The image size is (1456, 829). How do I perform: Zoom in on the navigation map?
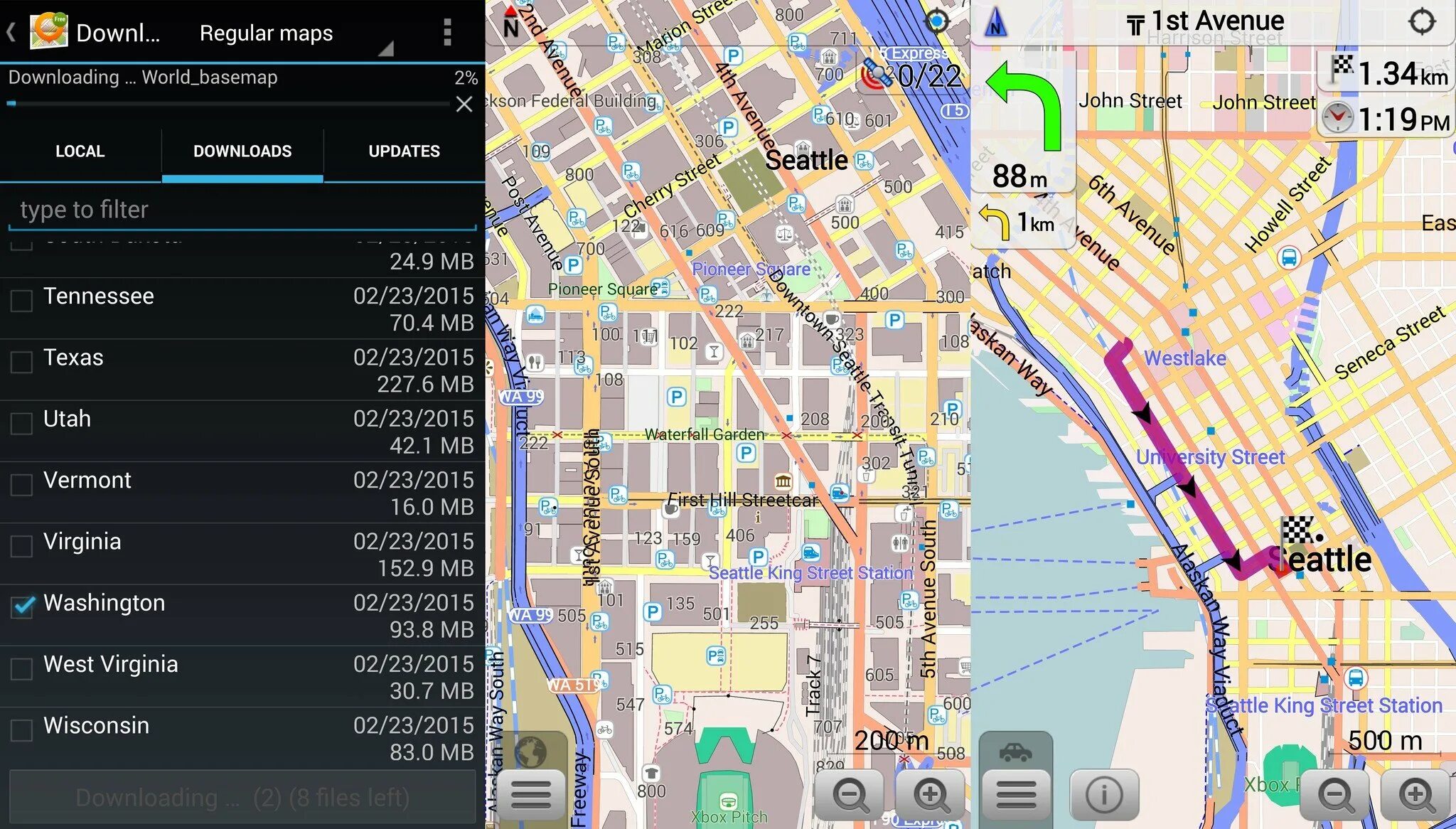click(1415, 794)
